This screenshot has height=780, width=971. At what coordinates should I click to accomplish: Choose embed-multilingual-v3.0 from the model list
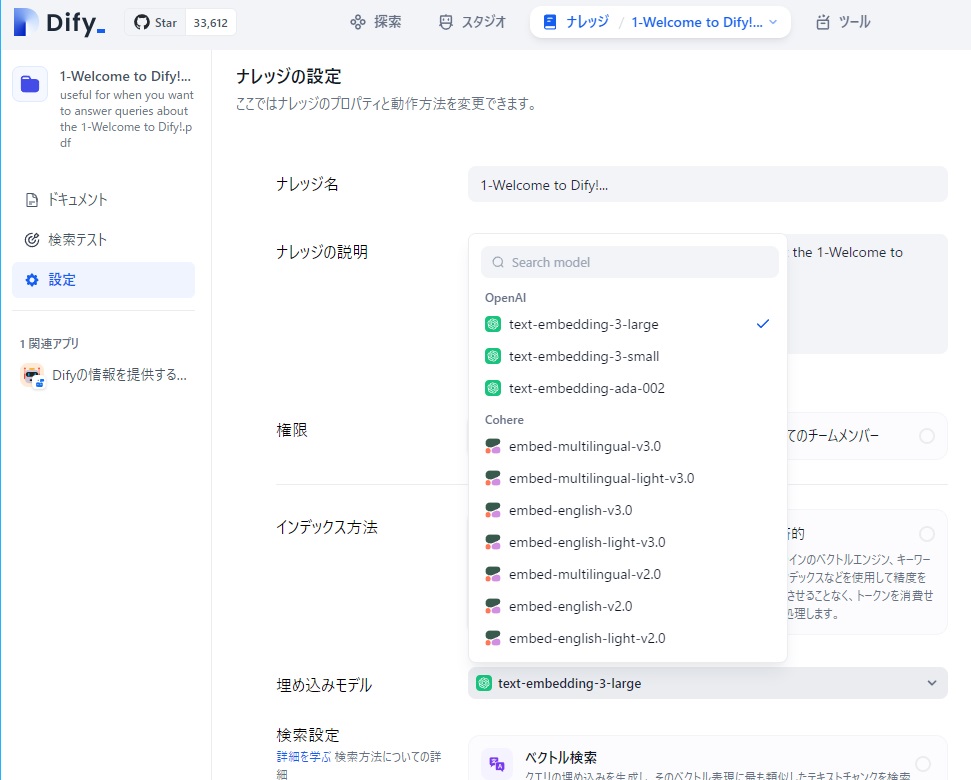click(x=628, y=446)
